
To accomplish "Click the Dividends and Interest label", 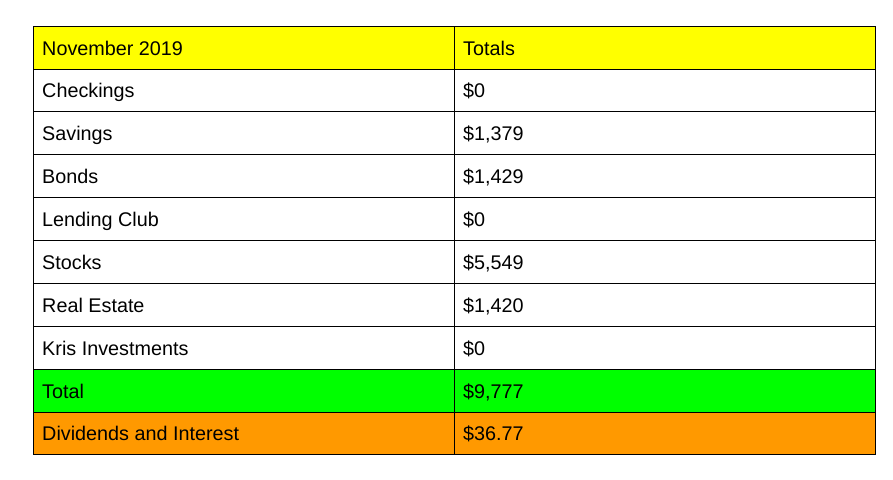I will pyautogui.click(x=141, y=434).
